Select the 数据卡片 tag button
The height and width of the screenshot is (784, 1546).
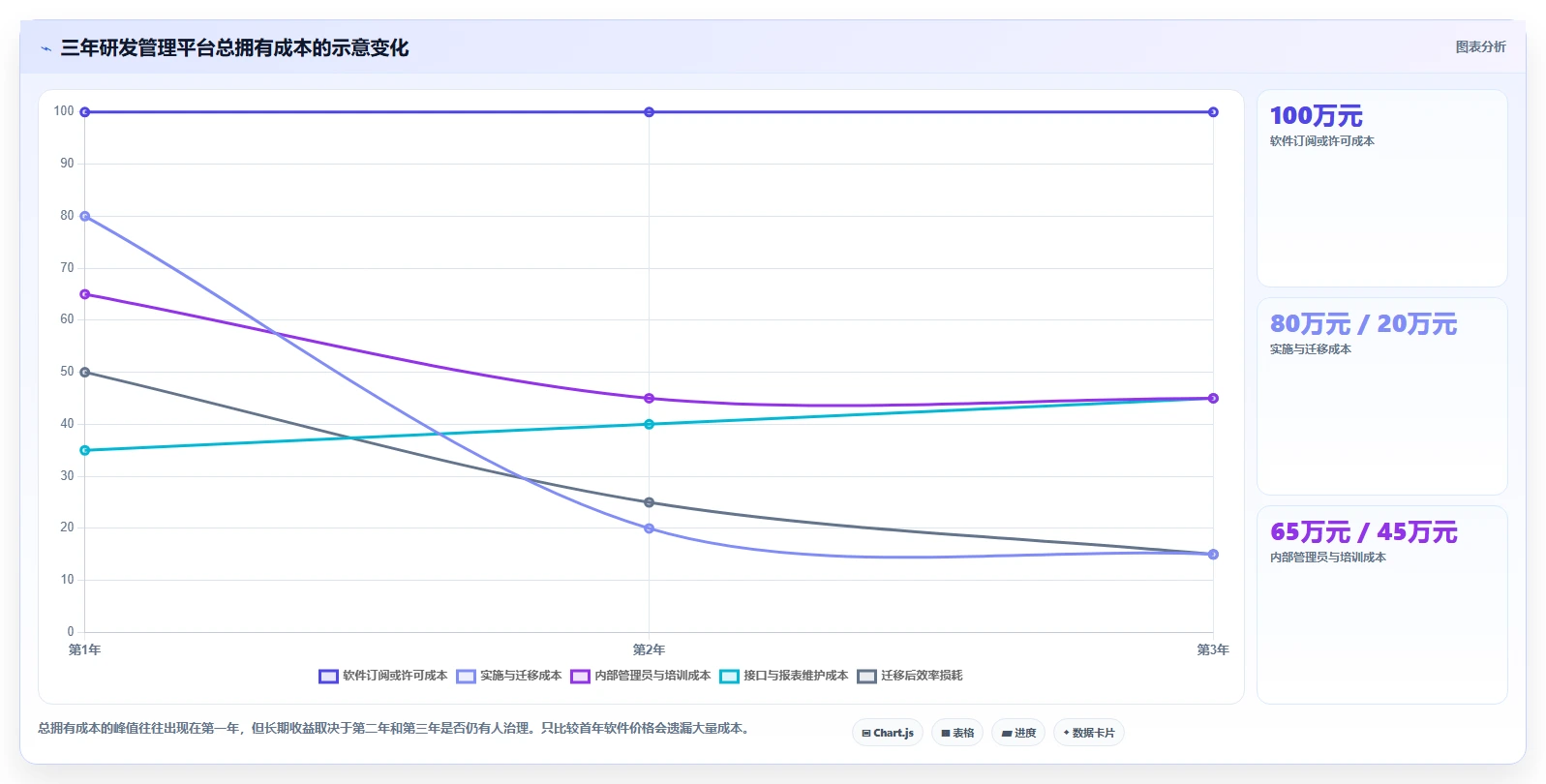point(1089,733)
